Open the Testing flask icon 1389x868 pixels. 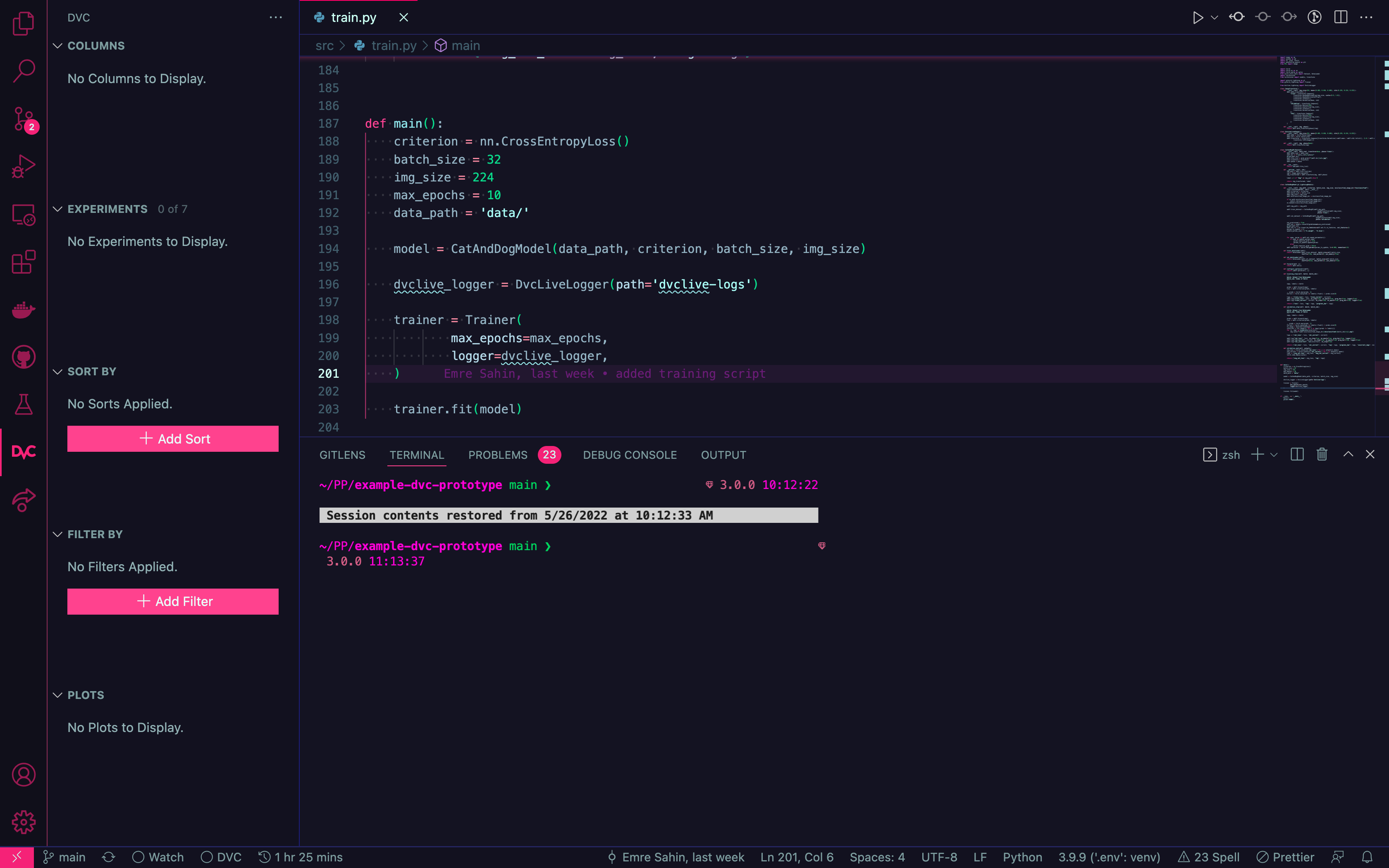click(24, 405)
